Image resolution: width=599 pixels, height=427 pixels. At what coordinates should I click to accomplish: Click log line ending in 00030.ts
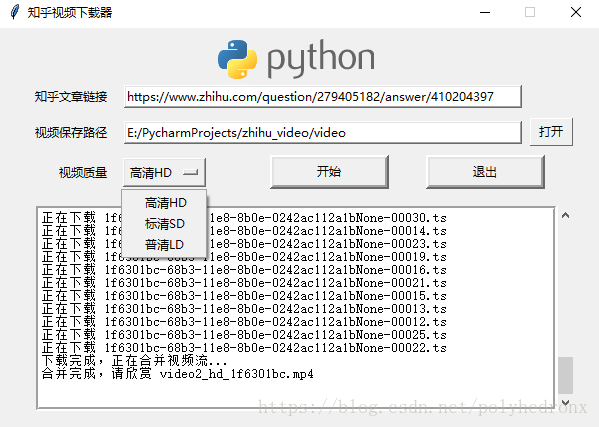tap(244, 218)
